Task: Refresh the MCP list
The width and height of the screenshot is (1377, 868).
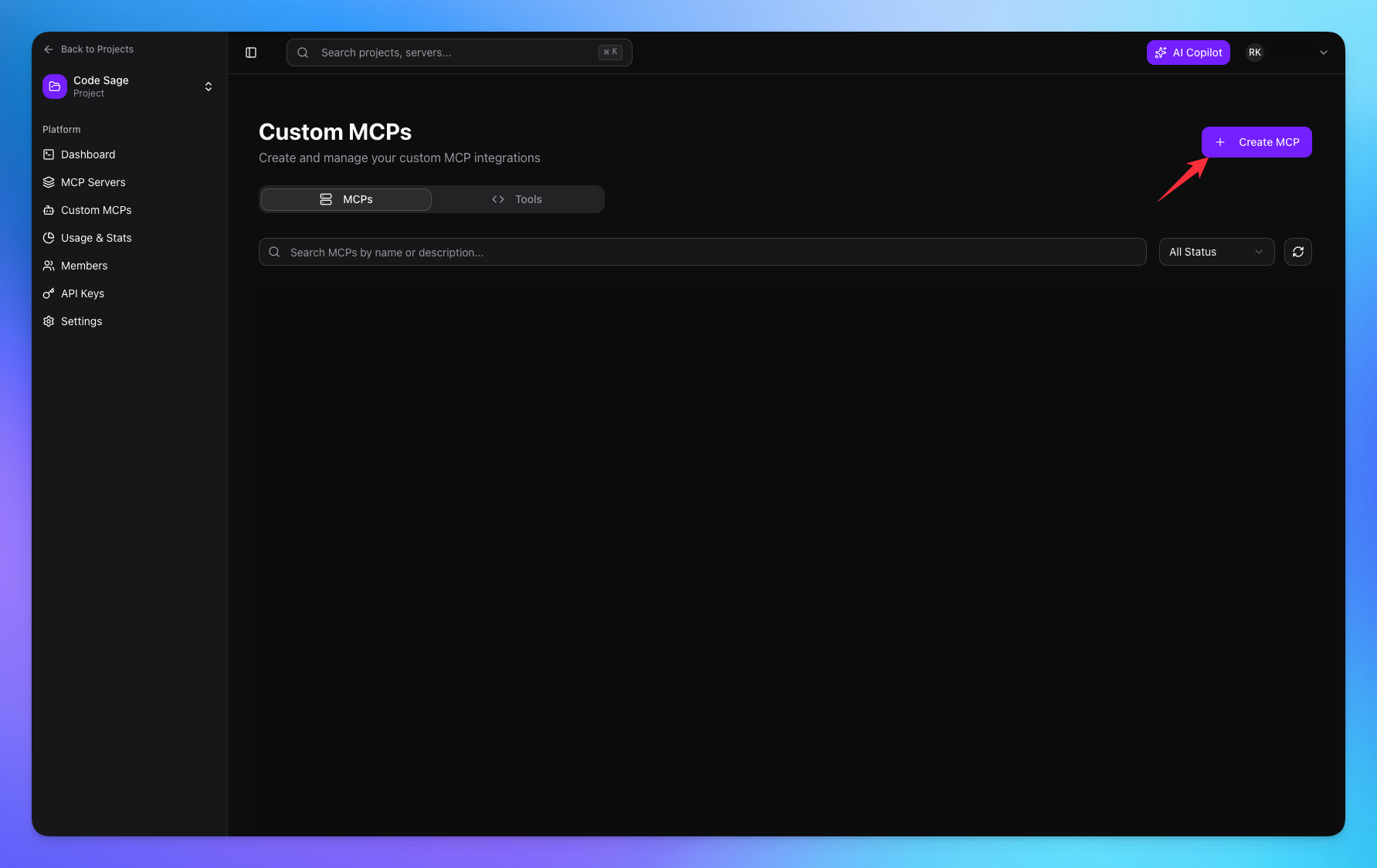Action: coord(1297,252)
